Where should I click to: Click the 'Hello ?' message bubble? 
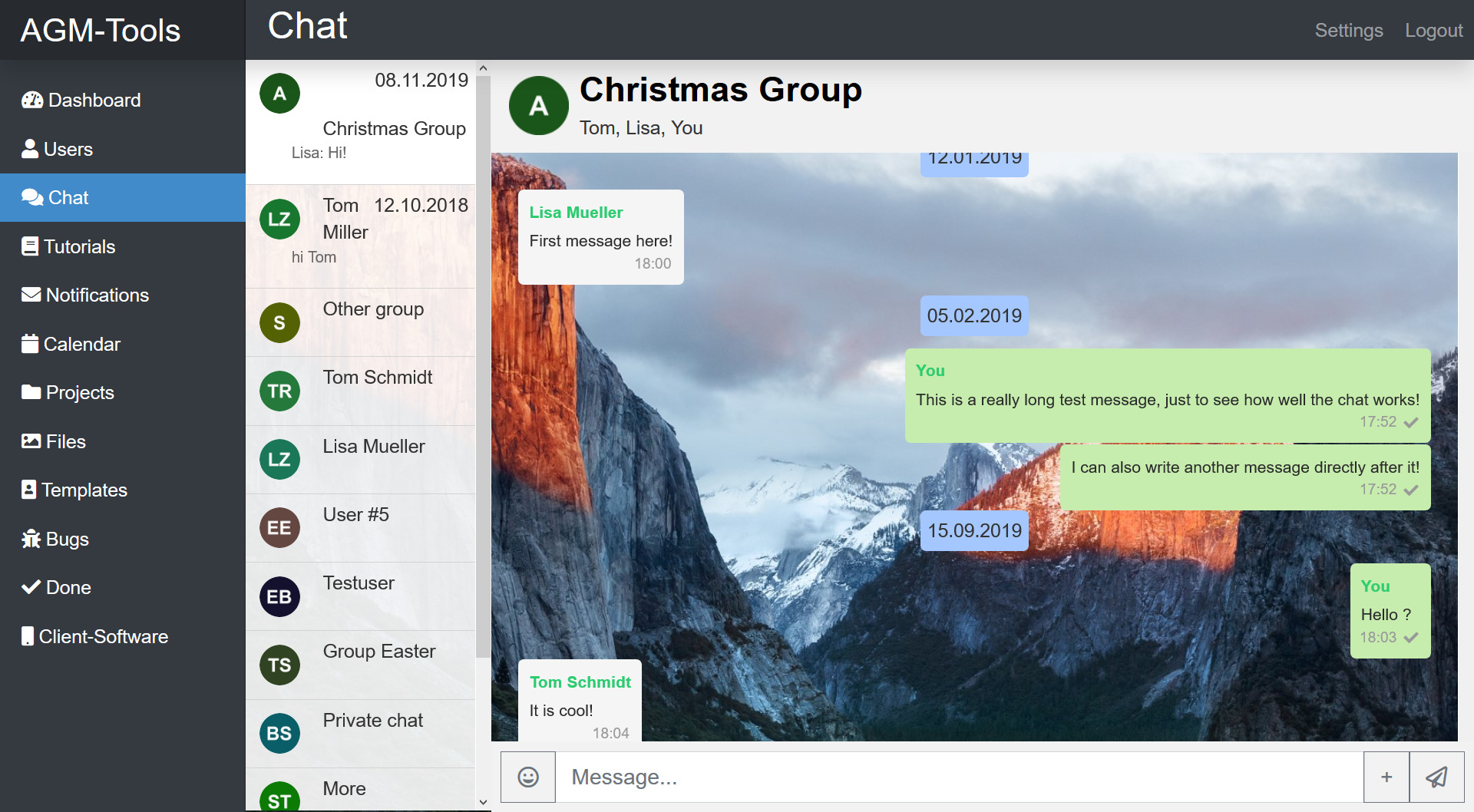1390,611
